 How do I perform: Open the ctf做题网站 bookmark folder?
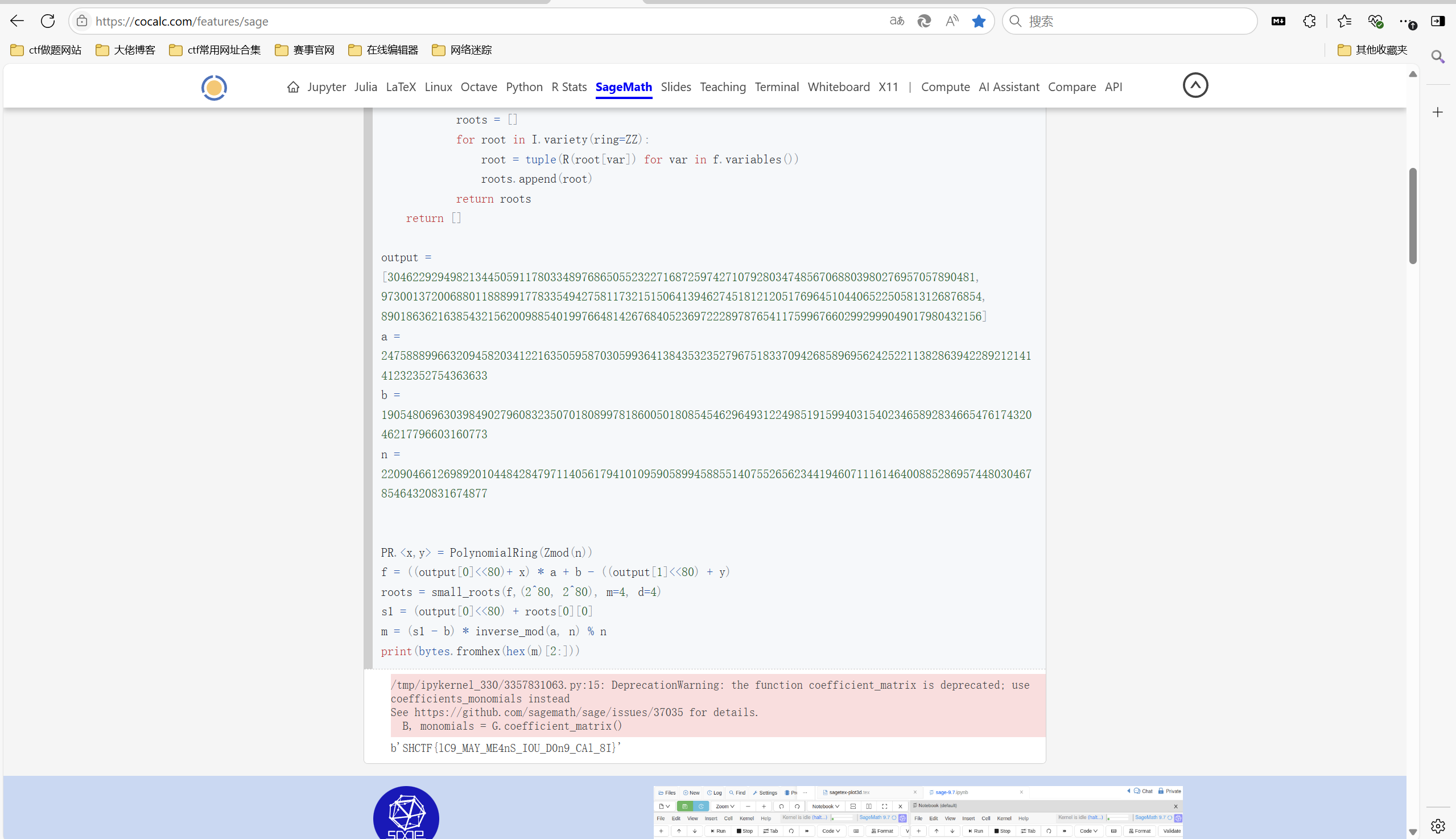(x=46, y=50)
